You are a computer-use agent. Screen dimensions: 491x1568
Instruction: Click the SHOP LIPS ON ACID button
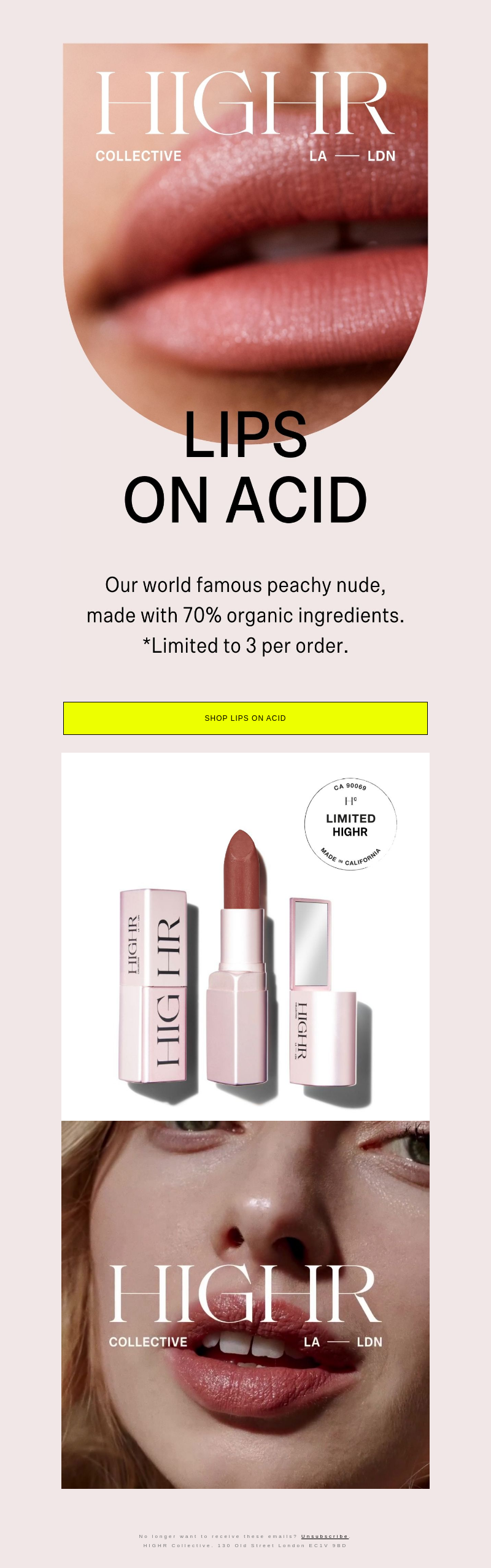click(x=245, y=718)
